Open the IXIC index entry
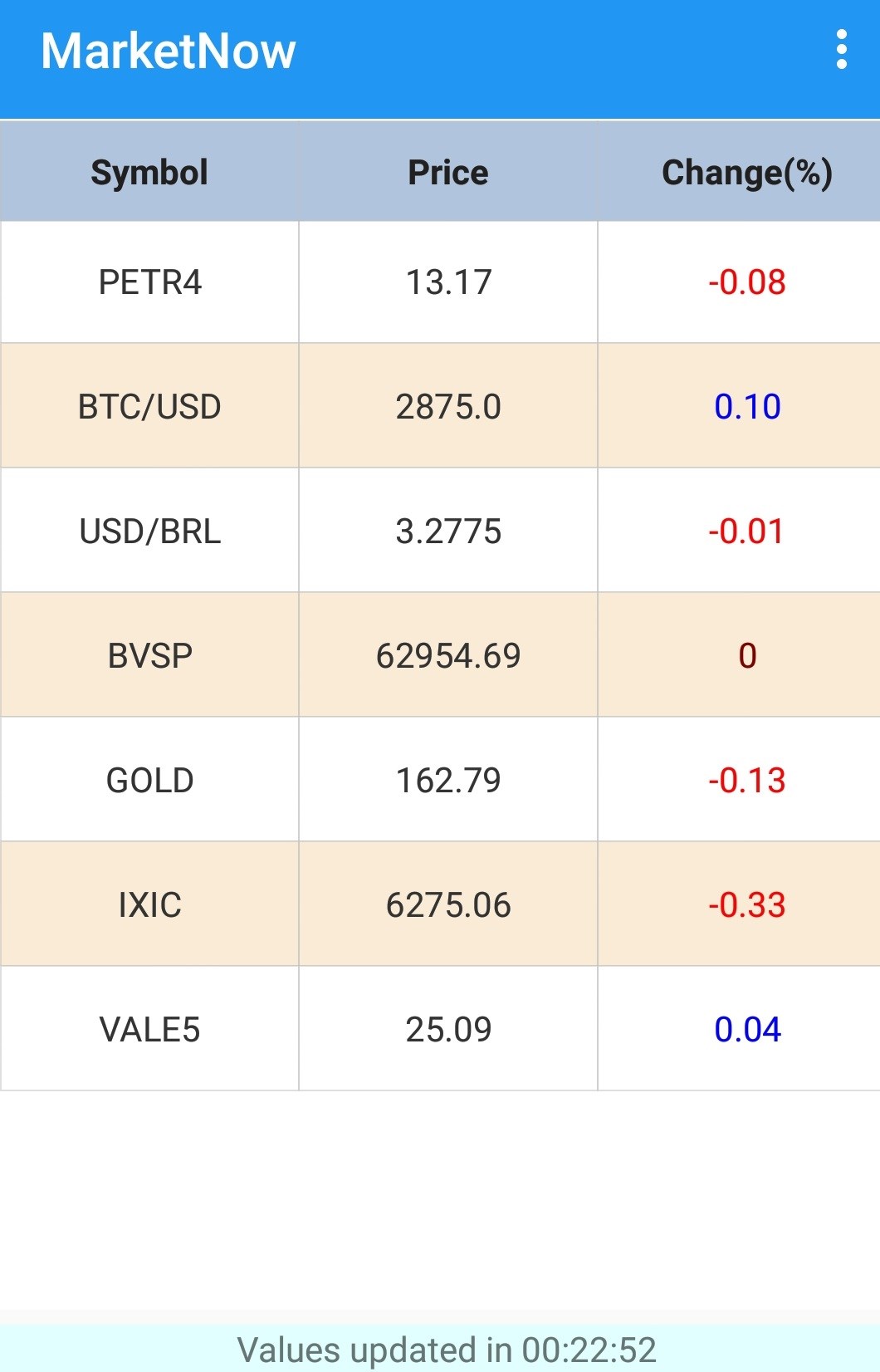This screenshot has height=1372, width=880. coord(150,905)
